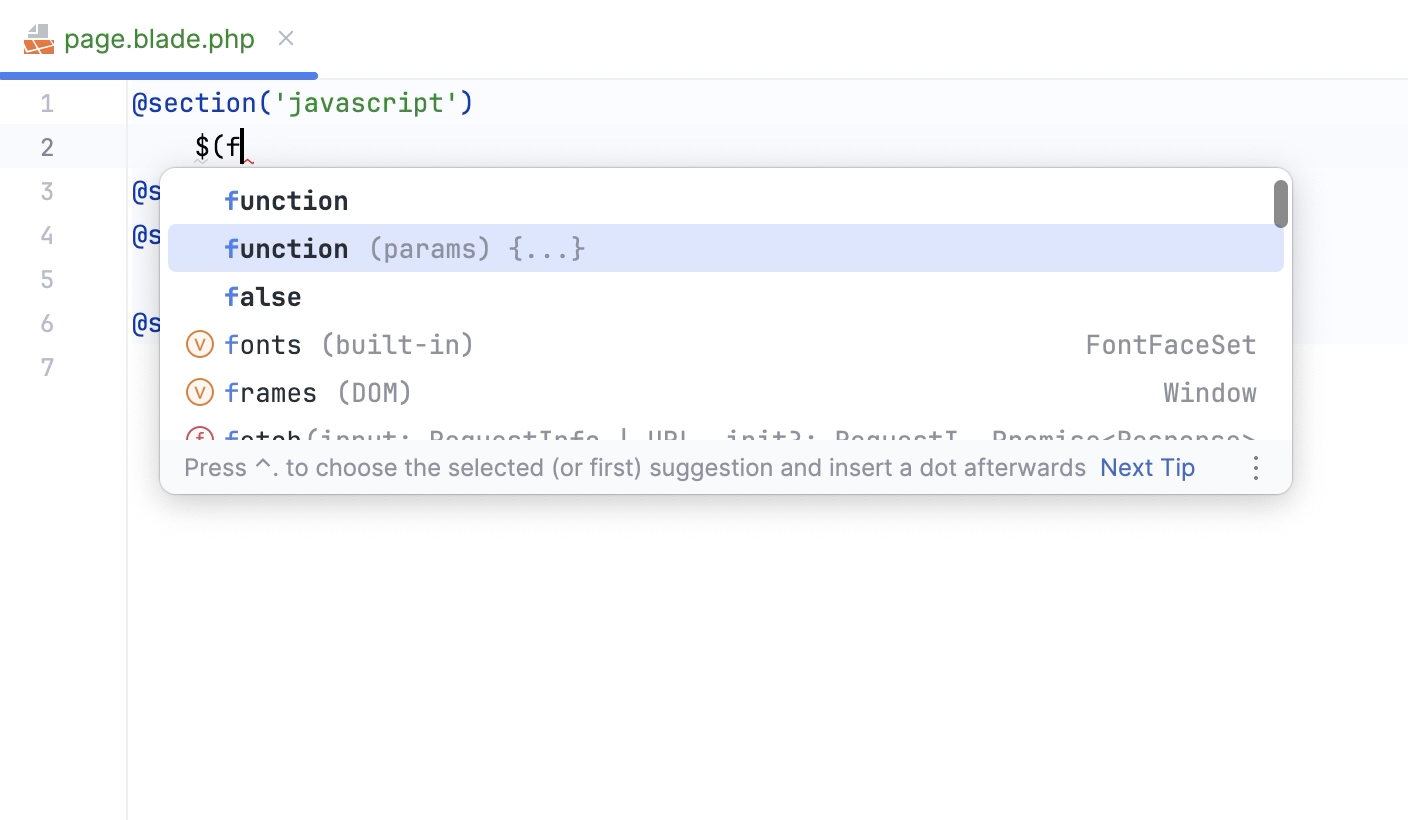Click the FontFaceSet type label
The image size is (1408, 820).
point(1171,344)
